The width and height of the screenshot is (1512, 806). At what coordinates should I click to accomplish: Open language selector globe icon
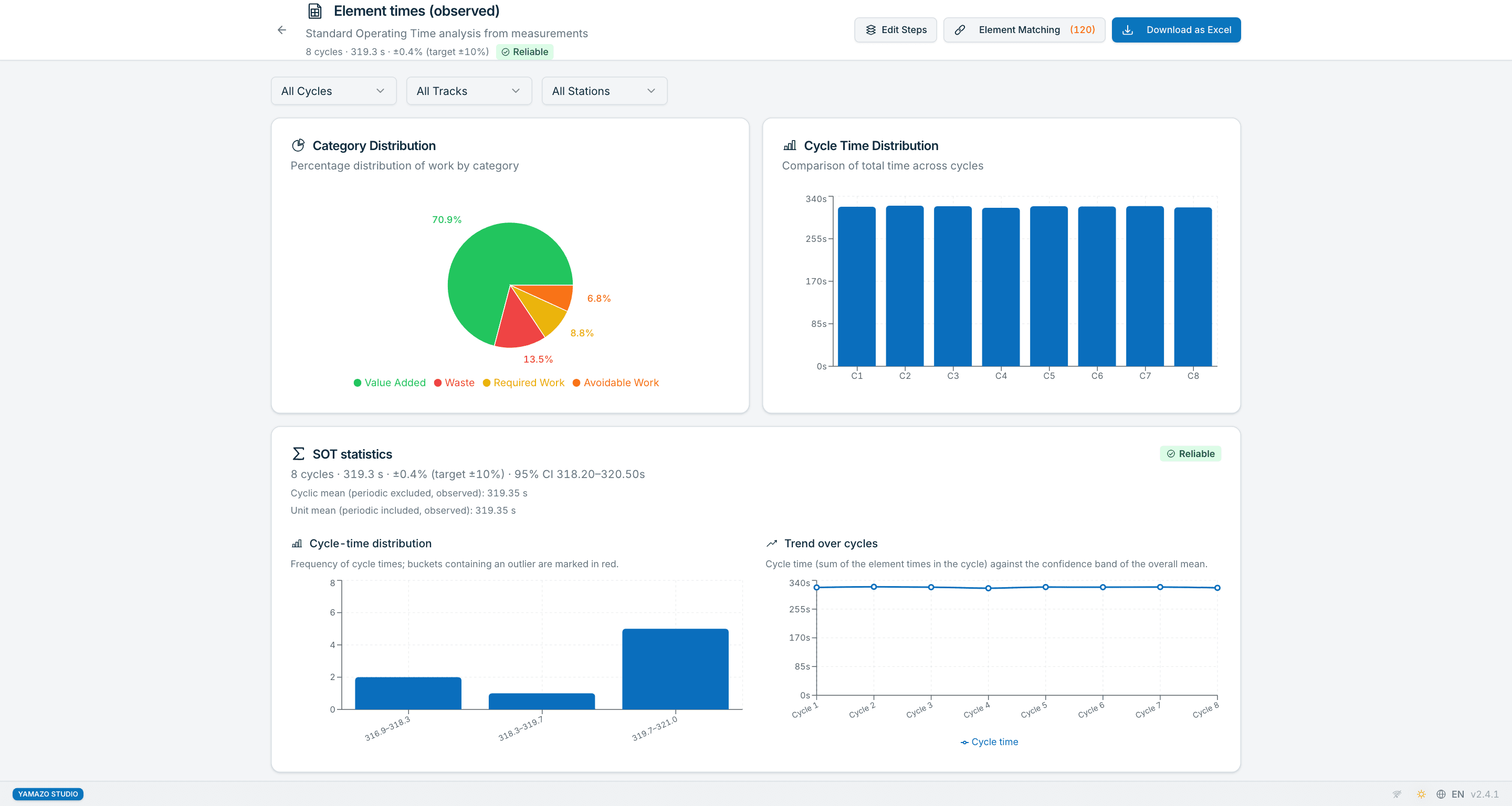(x=1441, y=794)
